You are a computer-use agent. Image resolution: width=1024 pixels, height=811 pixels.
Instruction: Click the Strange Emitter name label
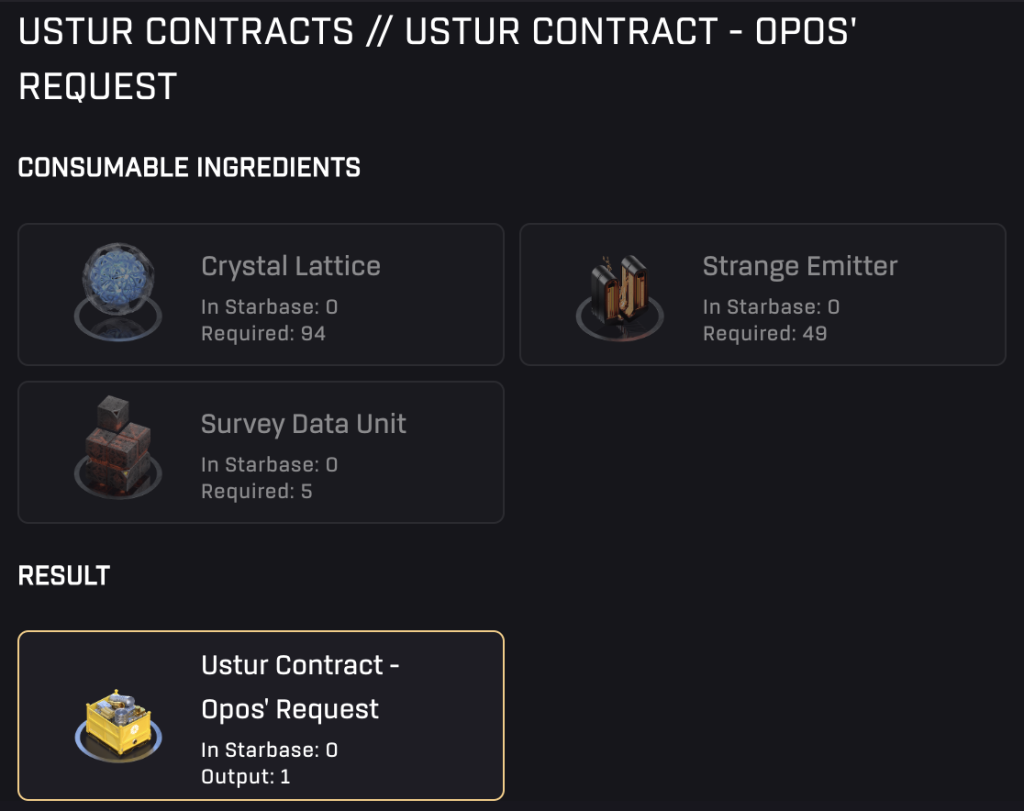[x=800, y=266]
